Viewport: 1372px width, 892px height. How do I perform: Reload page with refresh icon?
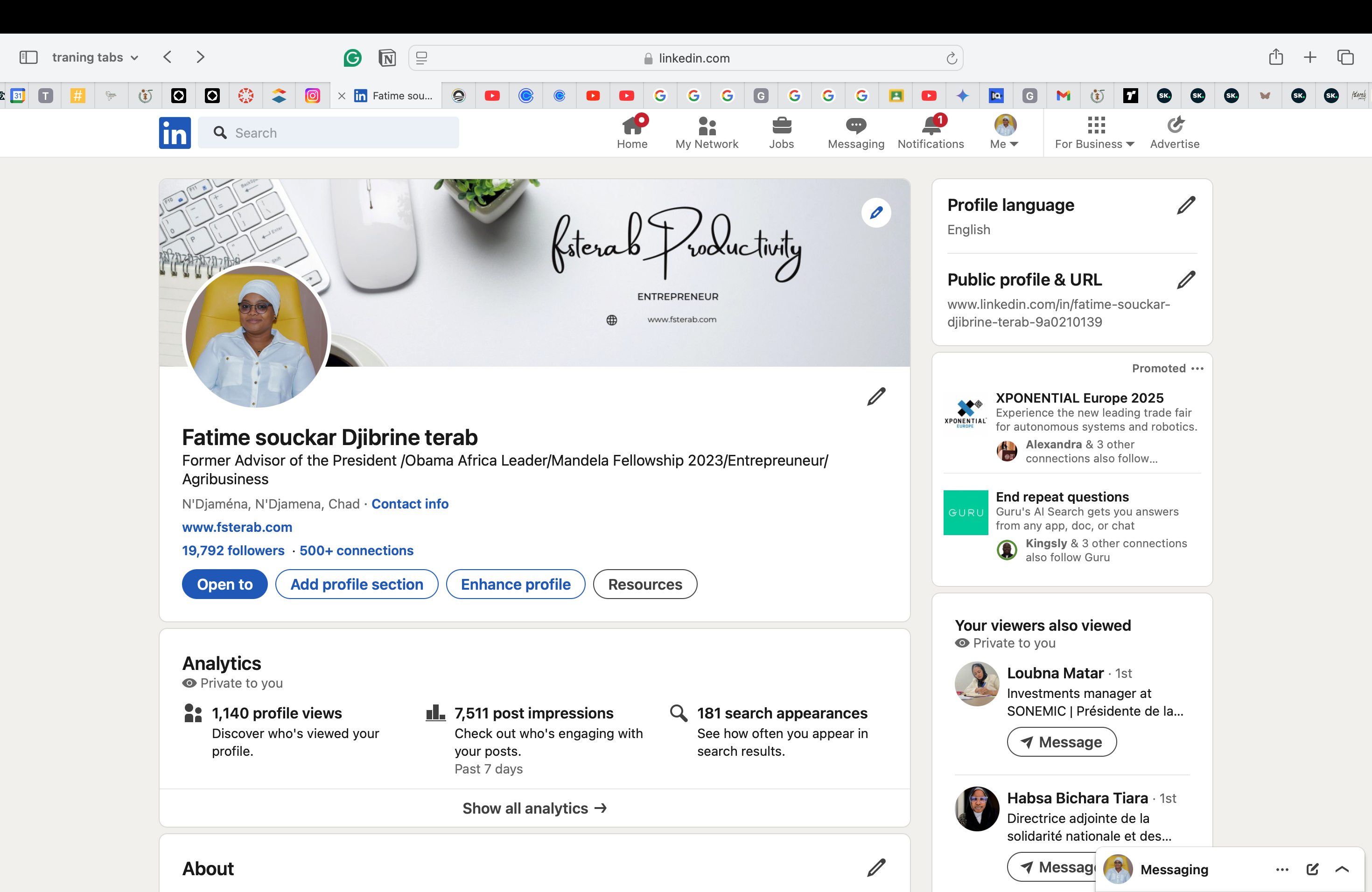tap(951, 58)
